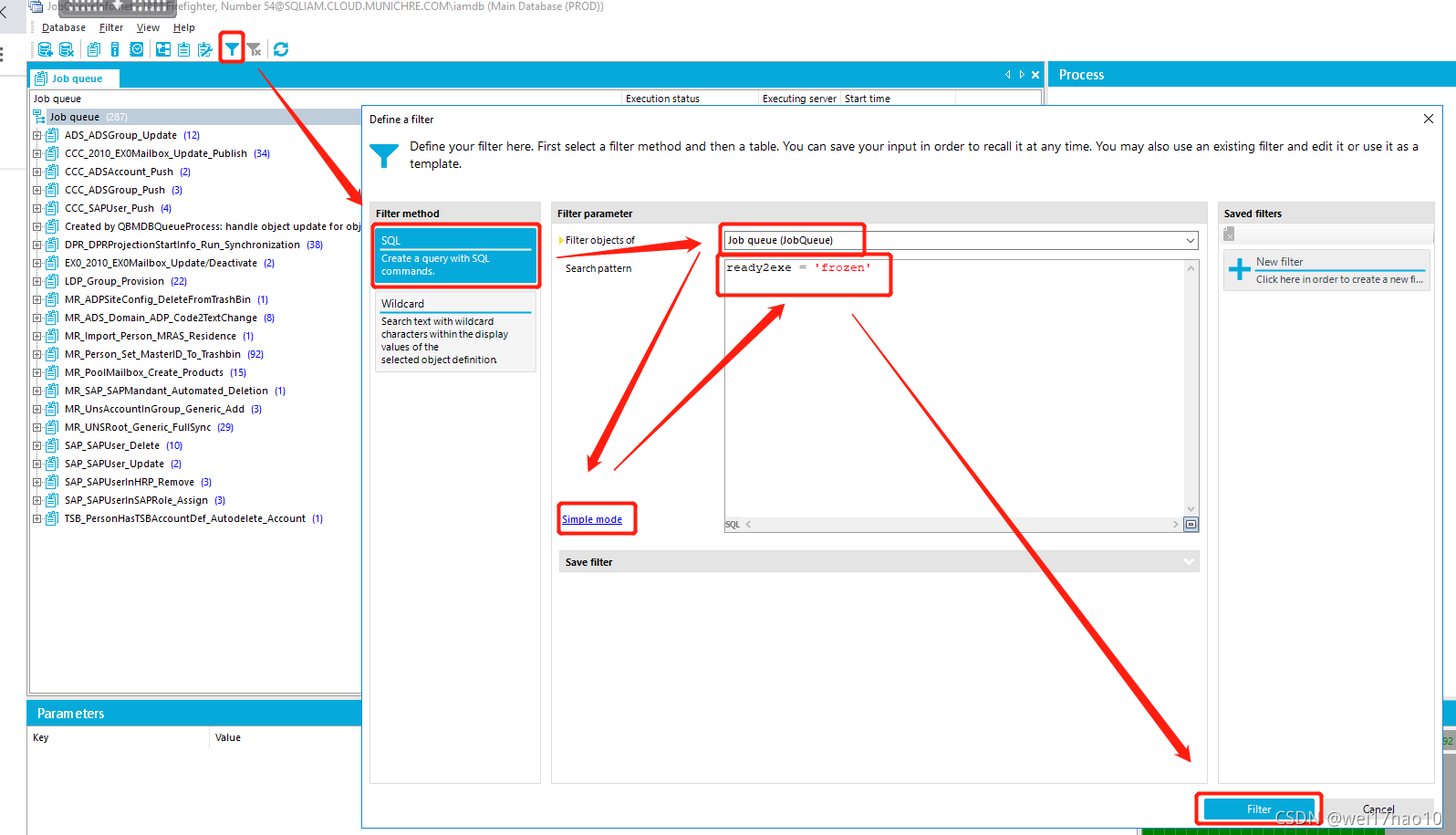Click the process layout toolbar icon
This screenshot has width=1456, height=835.
(x=163, y=49)
